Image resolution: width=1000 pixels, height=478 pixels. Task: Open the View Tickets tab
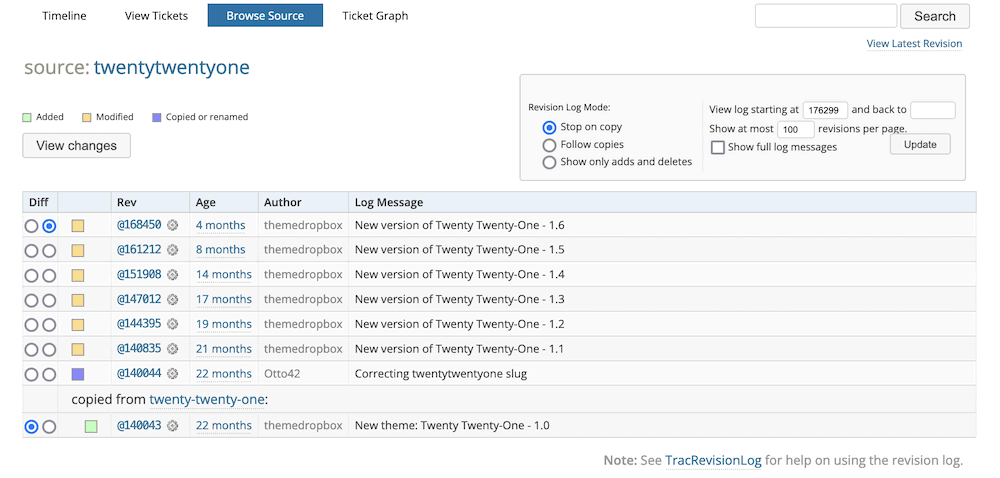156,16
